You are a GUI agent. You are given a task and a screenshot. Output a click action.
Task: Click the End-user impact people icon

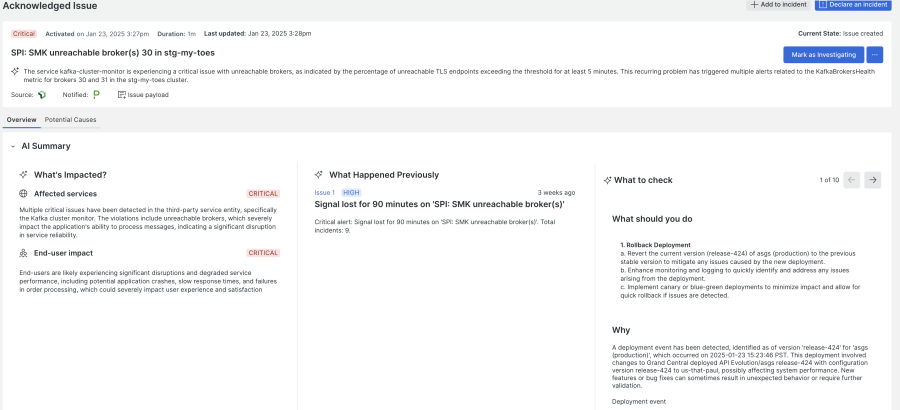[23, 253]
